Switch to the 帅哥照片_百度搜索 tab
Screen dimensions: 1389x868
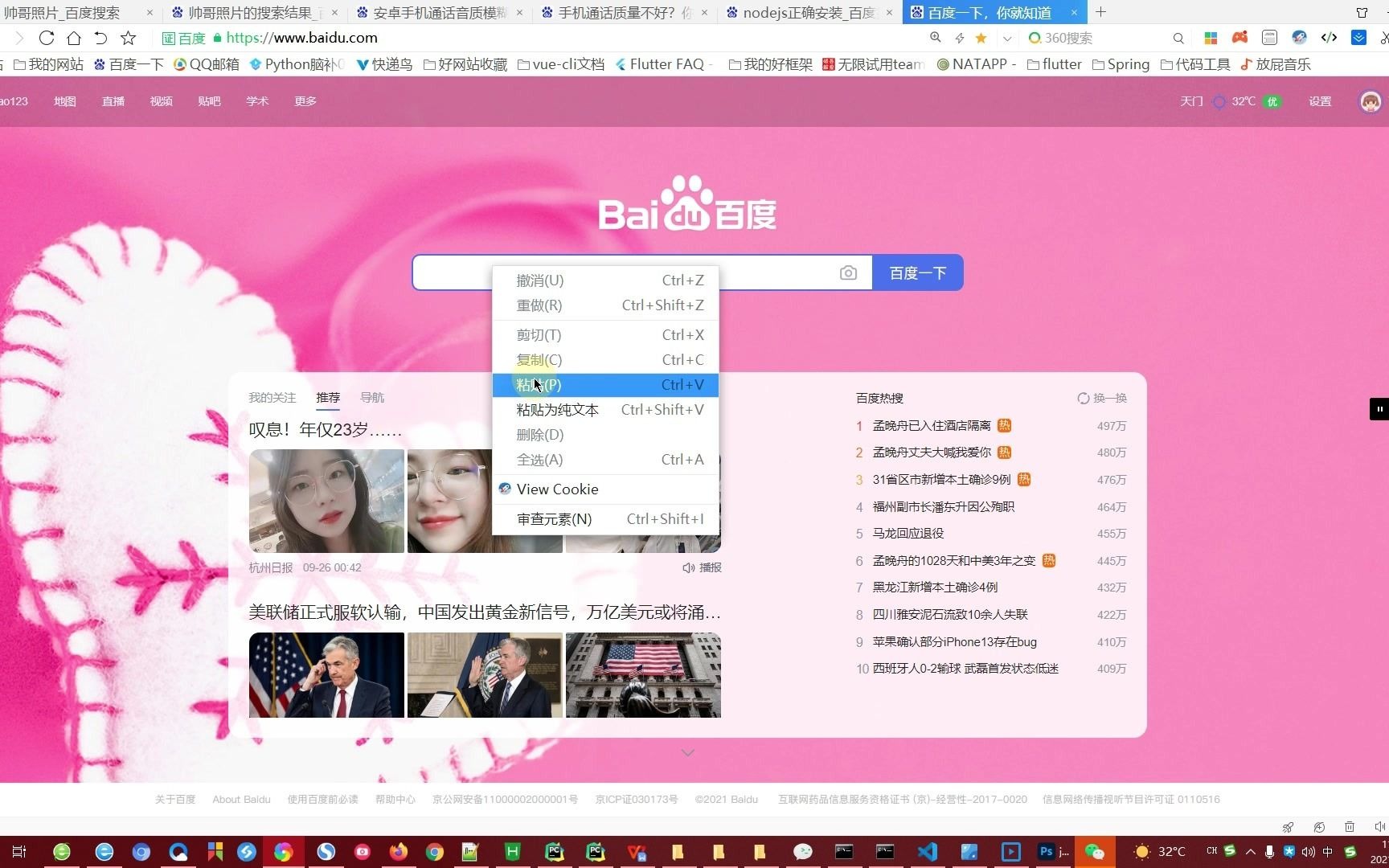pyautogui.click(x=77, y=13)
